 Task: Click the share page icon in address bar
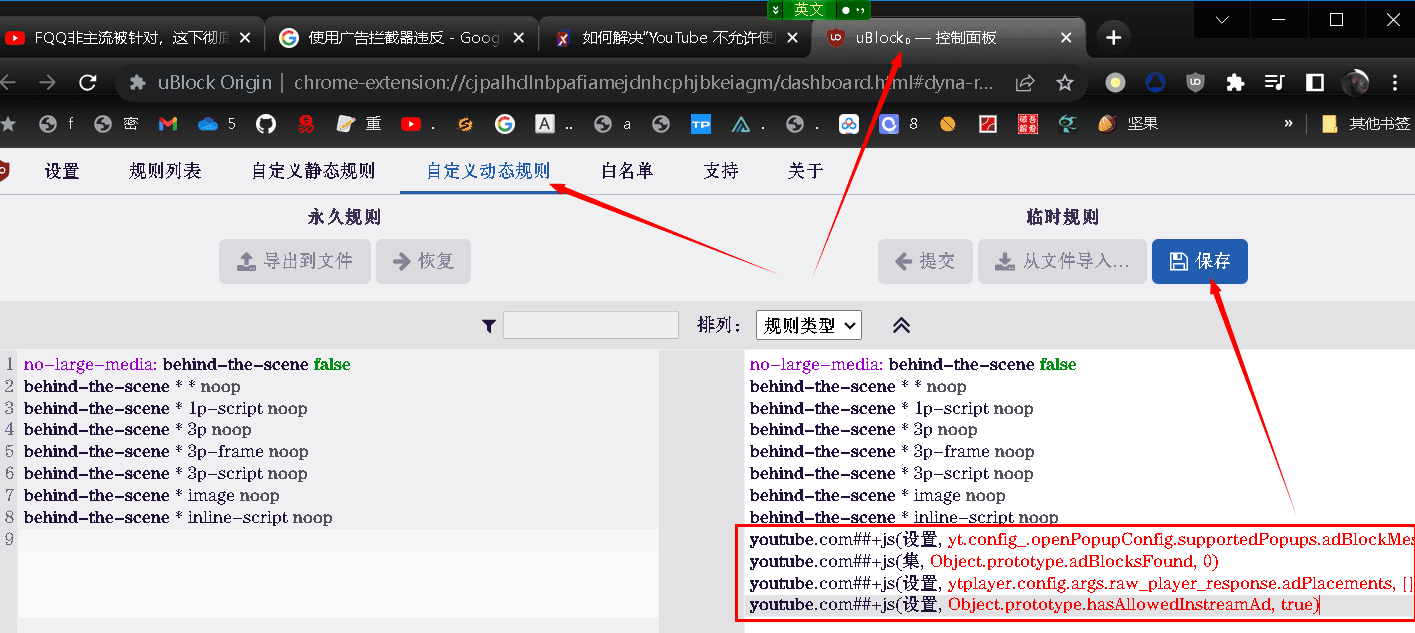1025,83
